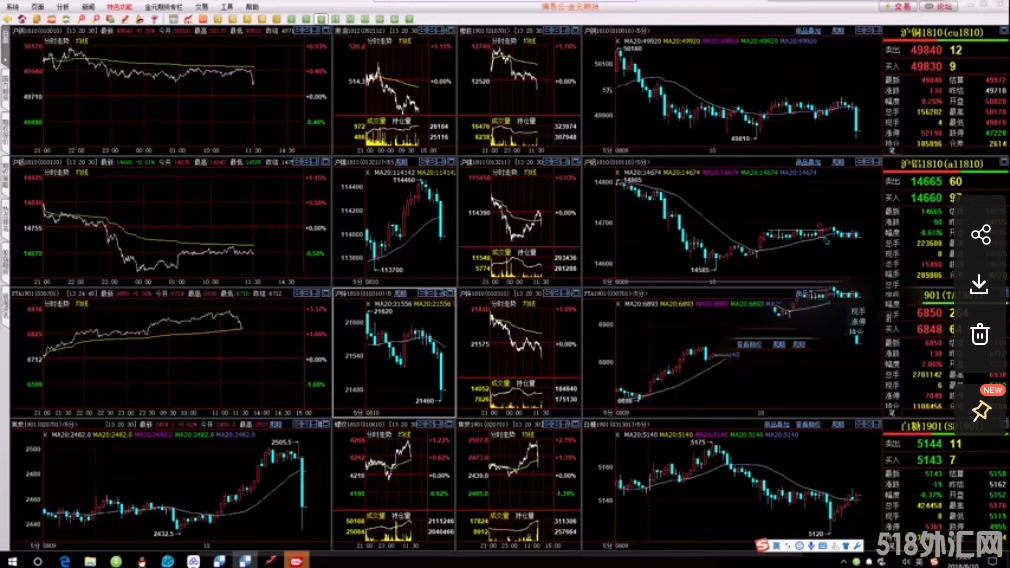Click the download icon on right overlay
The image size is (1010, 568).
tap(979, 284)
